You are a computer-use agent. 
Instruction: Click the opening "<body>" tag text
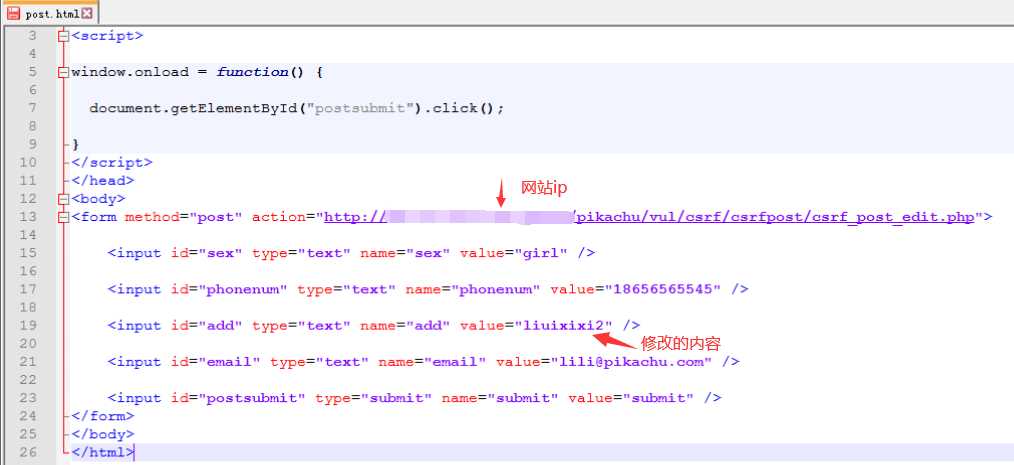tap(98, 199)
